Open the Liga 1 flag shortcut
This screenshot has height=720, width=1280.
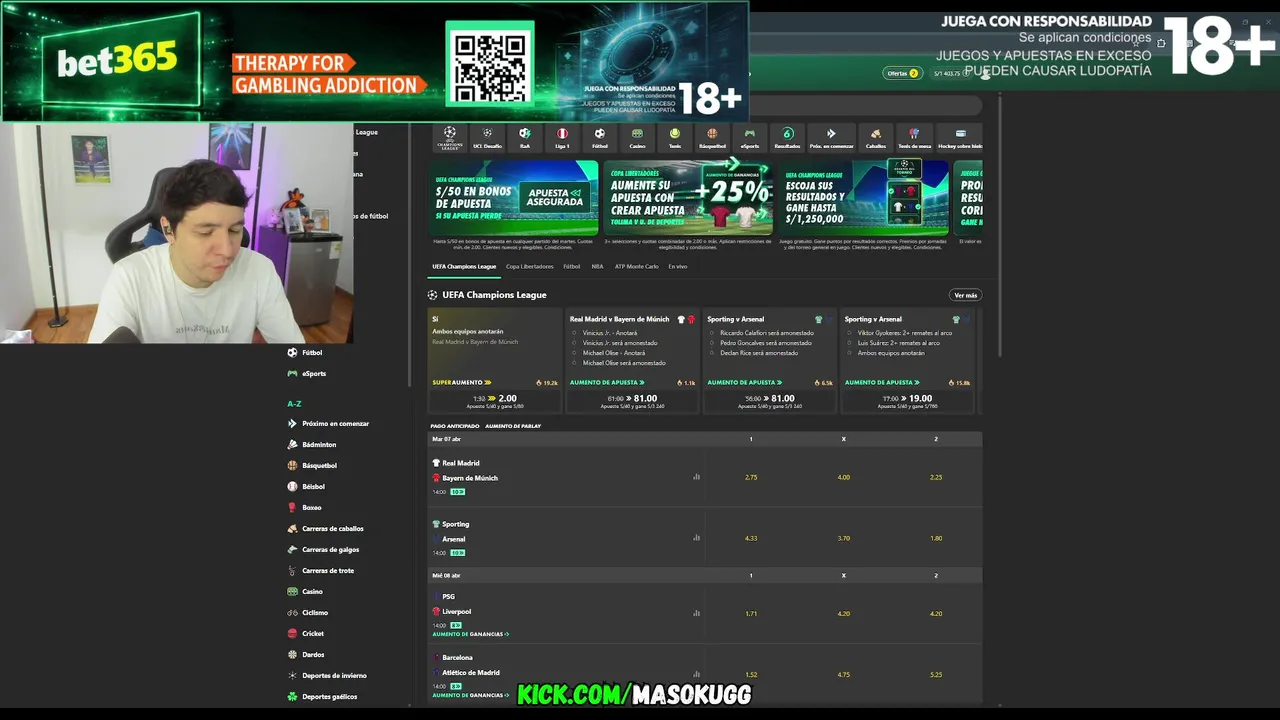tap(562, 138)
